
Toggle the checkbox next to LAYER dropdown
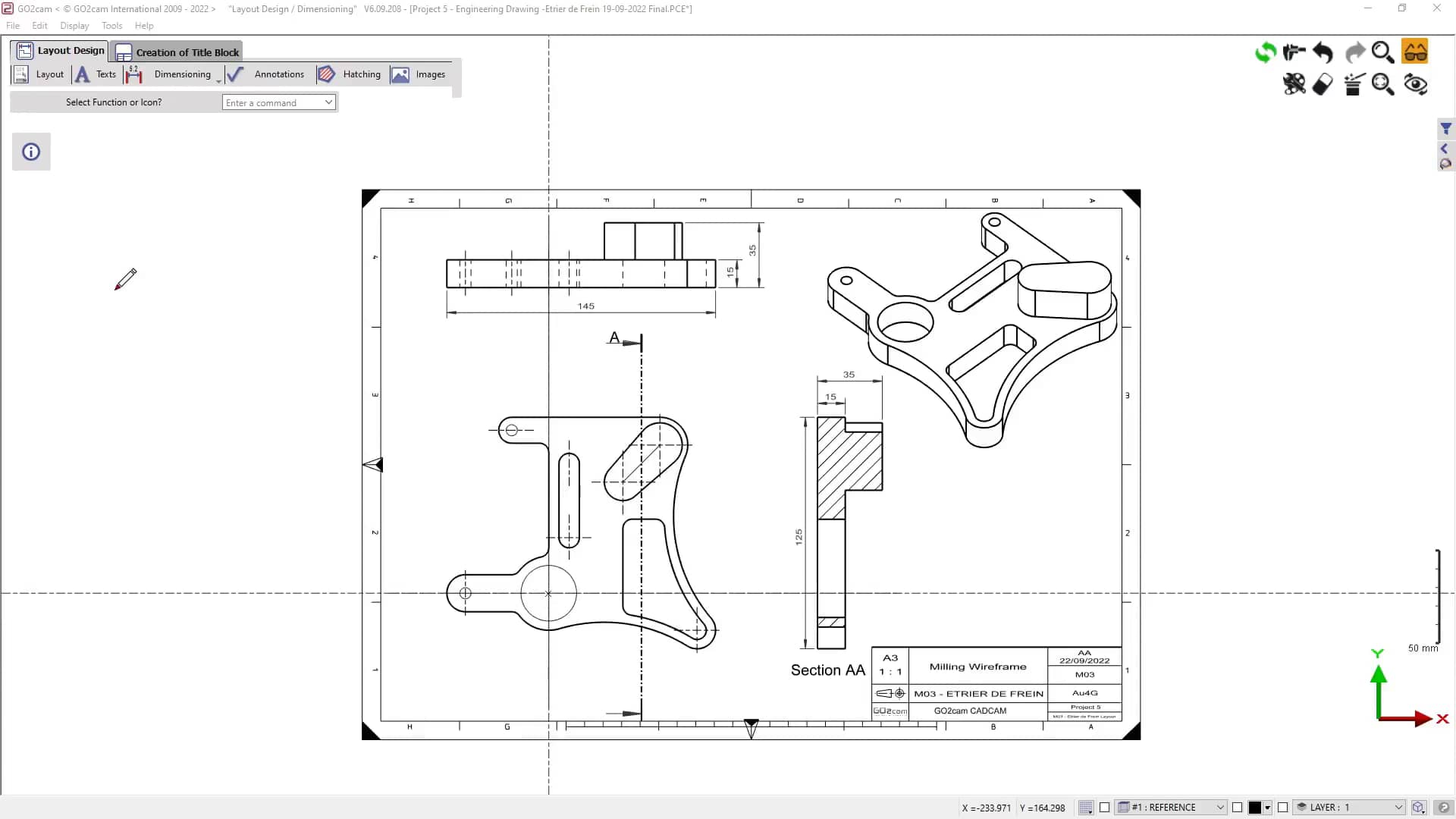tap(1282, 808)
